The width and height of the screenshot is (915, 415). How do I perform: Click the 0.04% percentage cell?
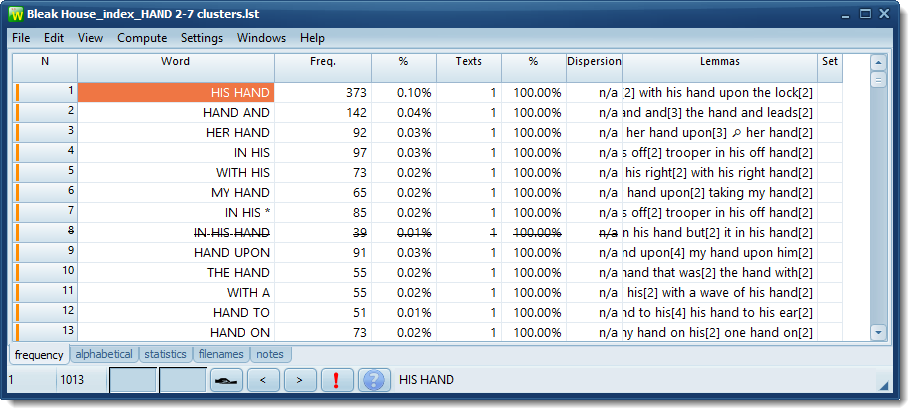(404, 113)
